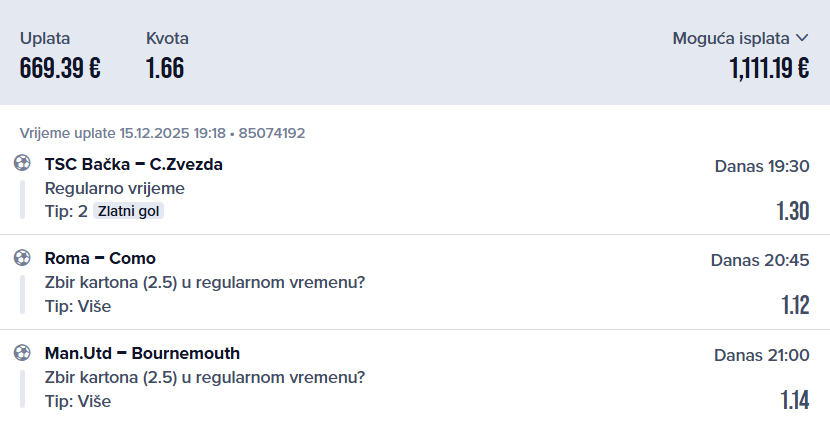830x421 pixels.
Task: Click the total Kvota 1.66 value
Action: coord(165,69)
